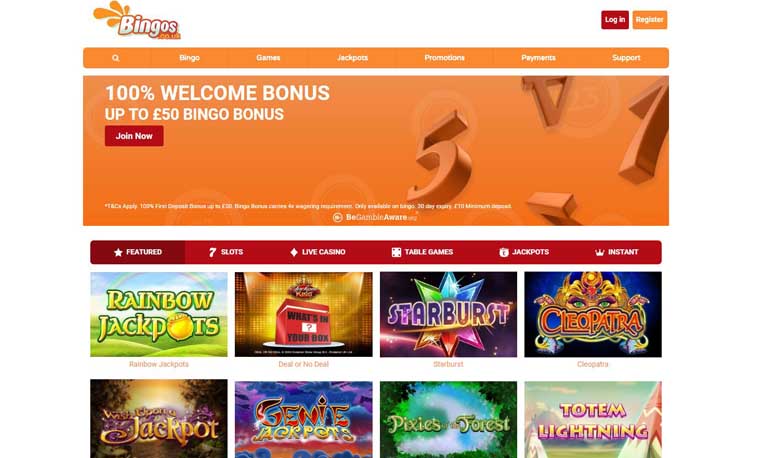The height and width of the screenshot is (458, 763).
Task: Click the crown icon beside Instant
Action: [x=600, y=252]
